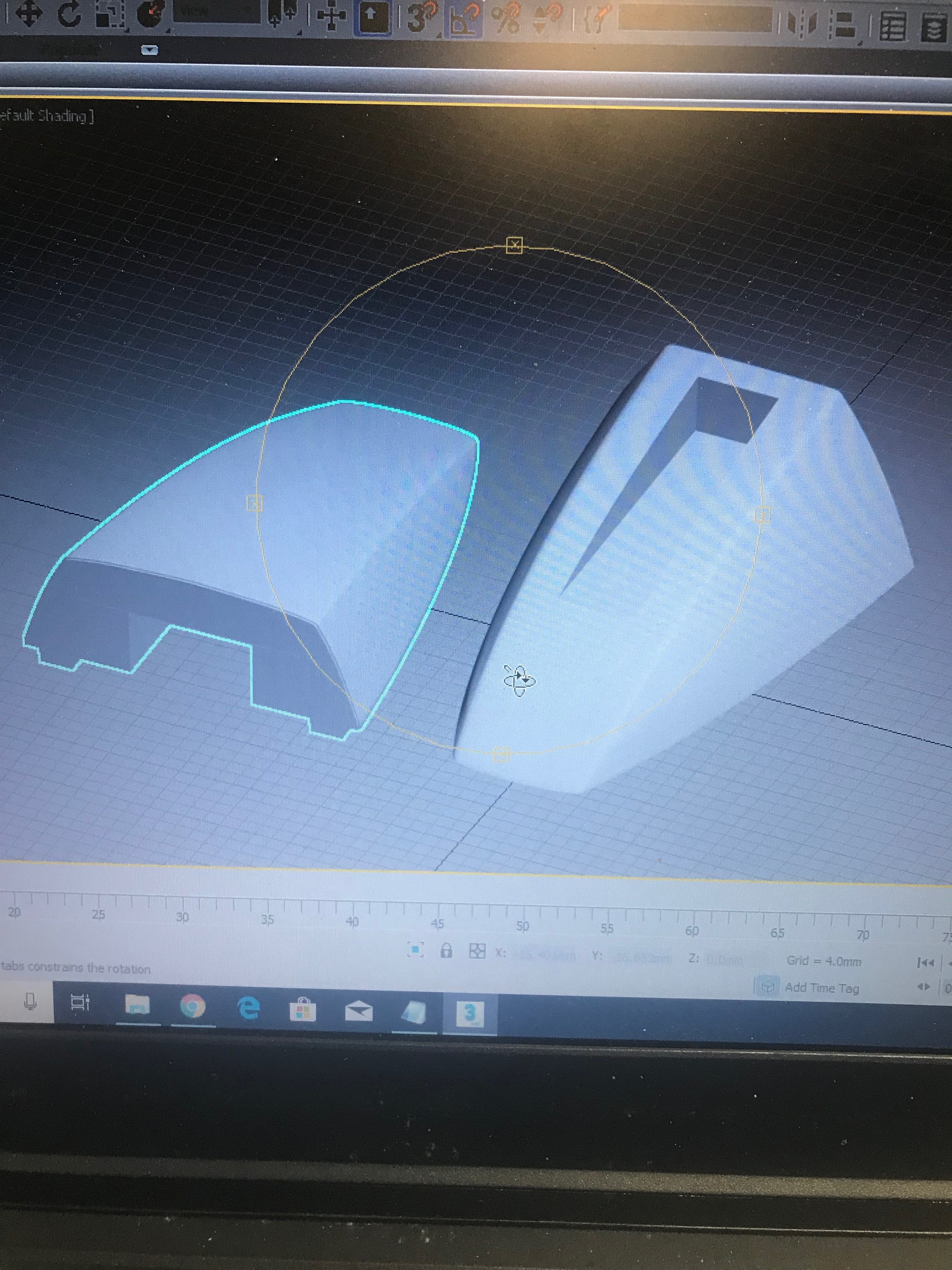Click frame 70 on the timeline
This screenshot has width=952, height=1270.
pyautogui.click(x=863, y=935)
